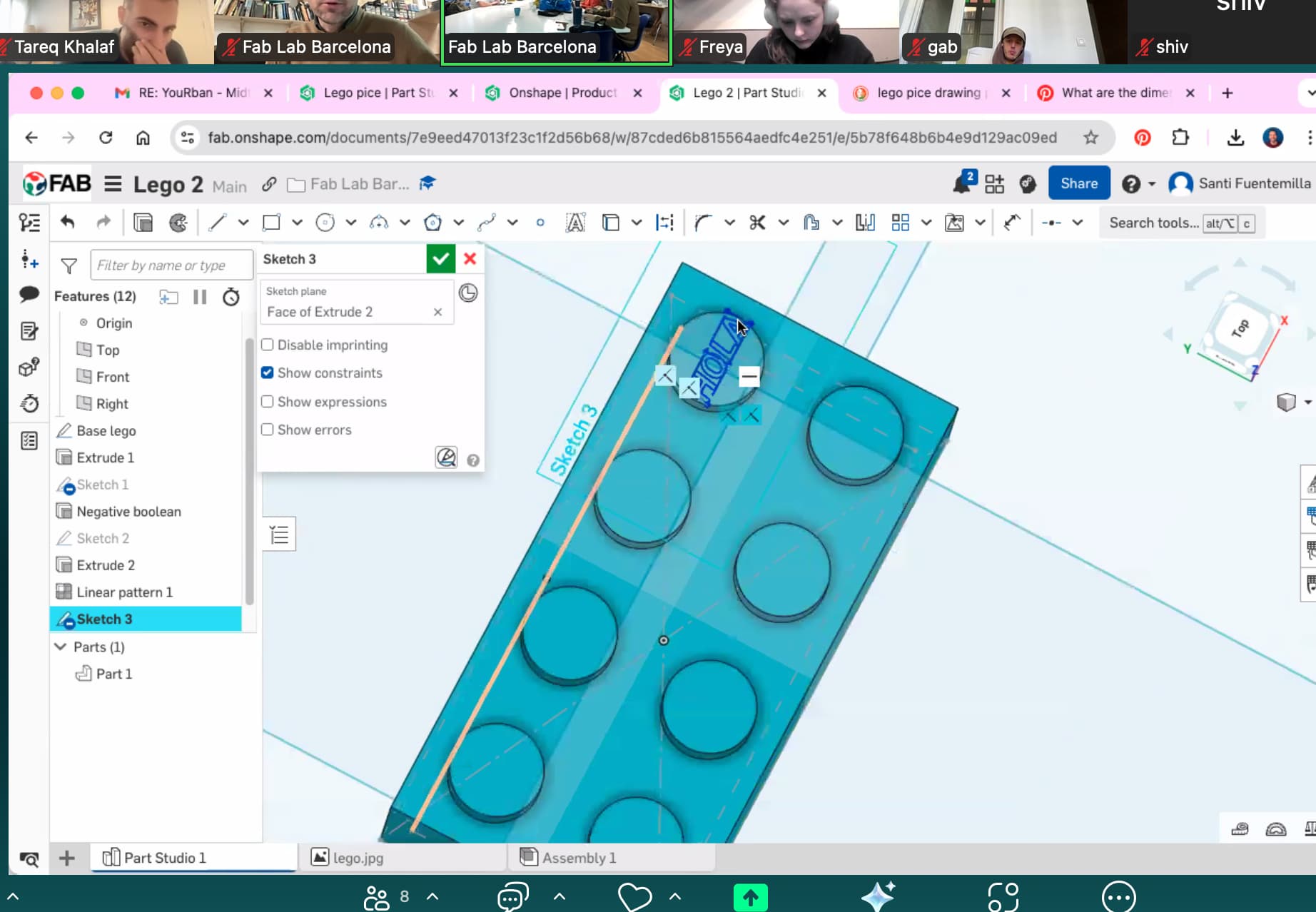Cancel Sketch 3 with red X

click(x=470, y=258)
